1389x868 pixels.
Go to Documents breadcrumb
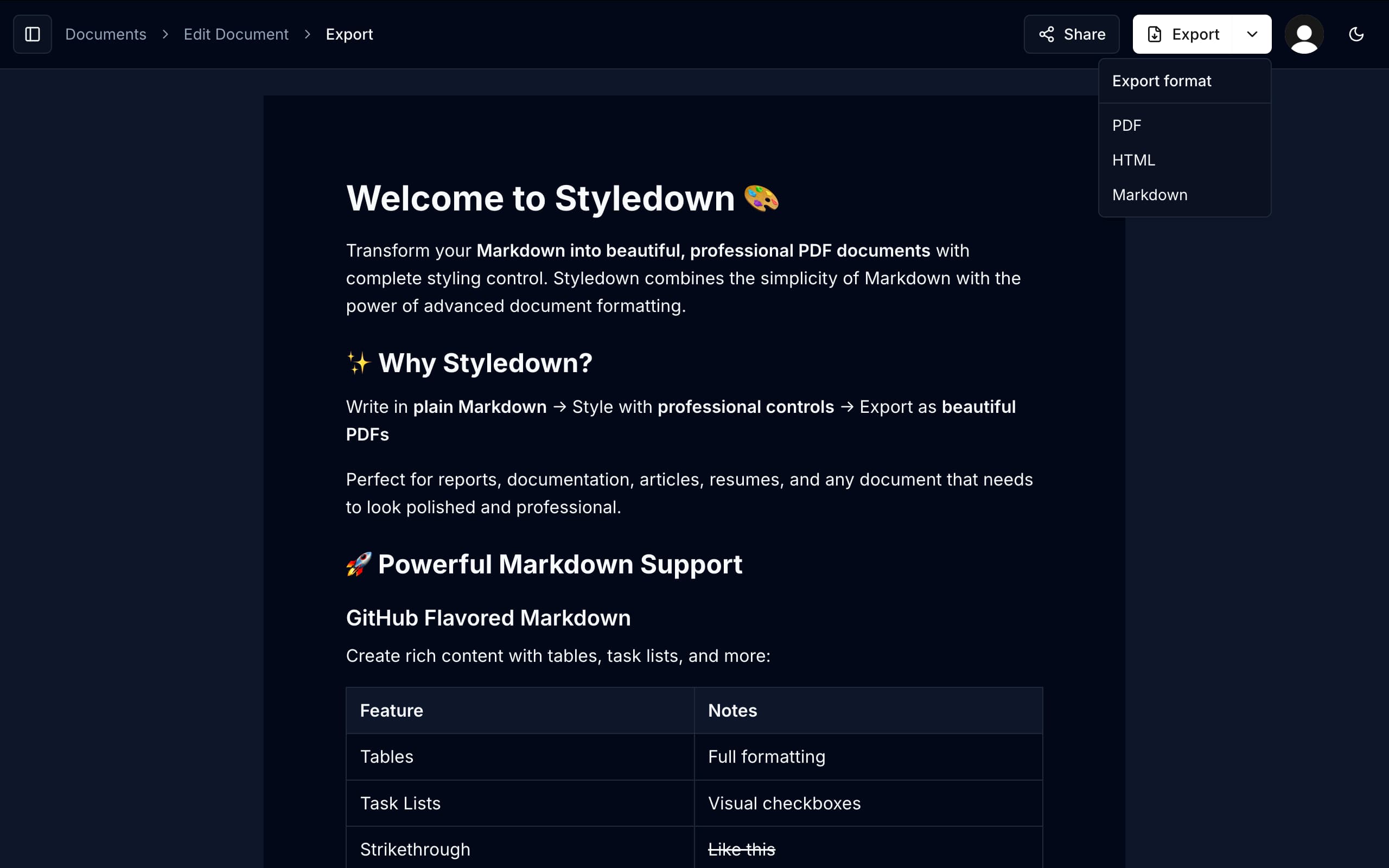(106, 34)
